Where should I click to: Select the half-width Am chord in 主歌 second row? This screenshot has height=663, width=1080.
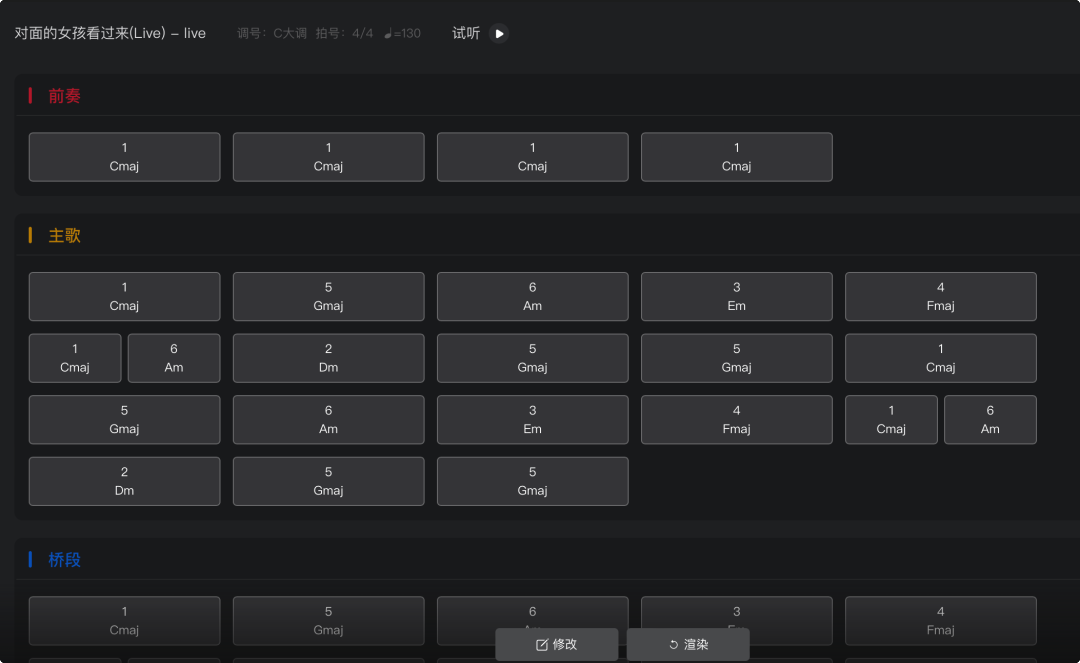pyautogui.click(x=174, y=358)
